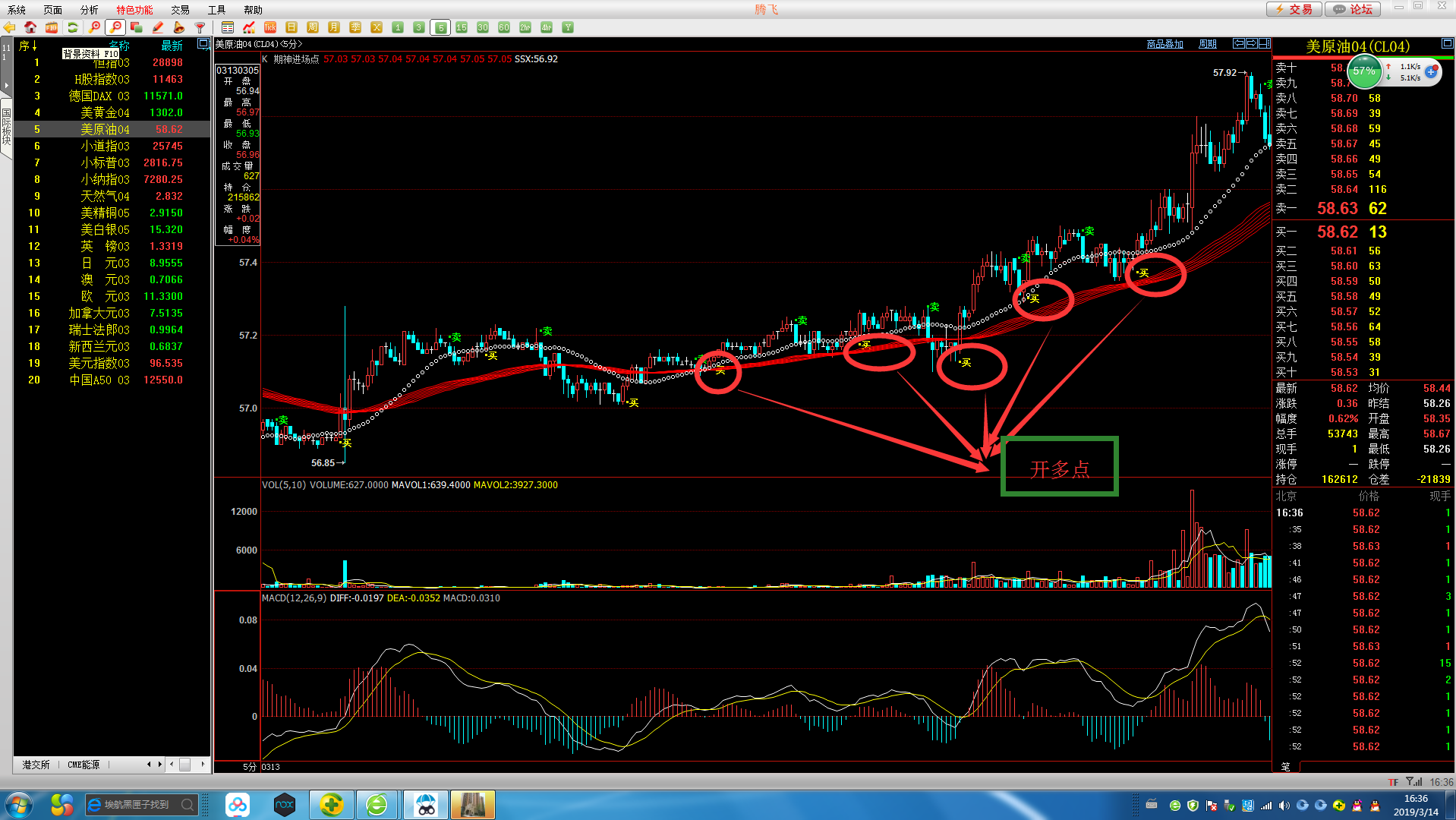1456x820 pixels.
Task: Toggle the chart side panel layout icon
Action: (1265, 43)
